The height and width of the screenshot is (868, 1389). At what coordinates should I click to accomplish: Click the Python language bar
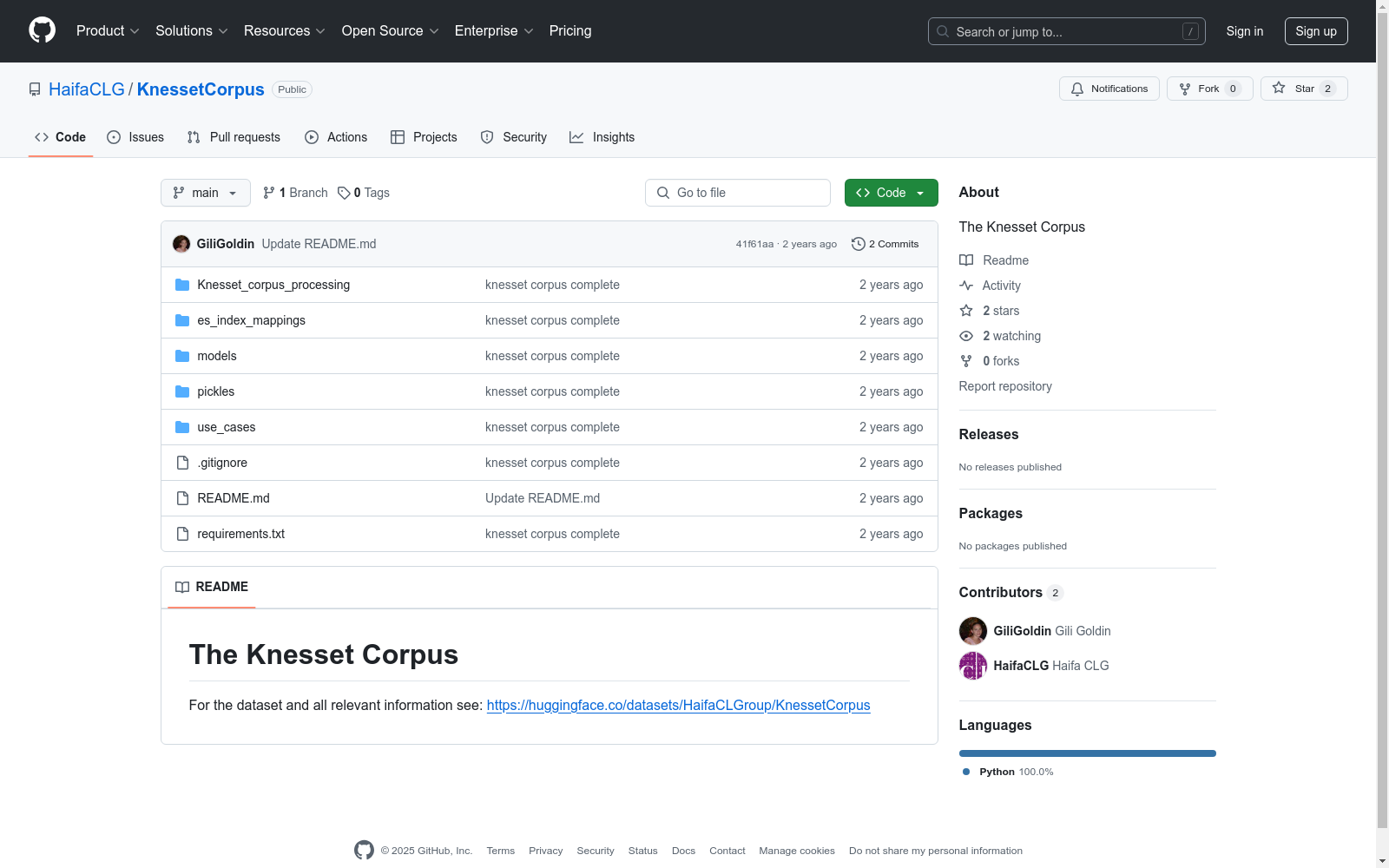(x=1088, y=753)
